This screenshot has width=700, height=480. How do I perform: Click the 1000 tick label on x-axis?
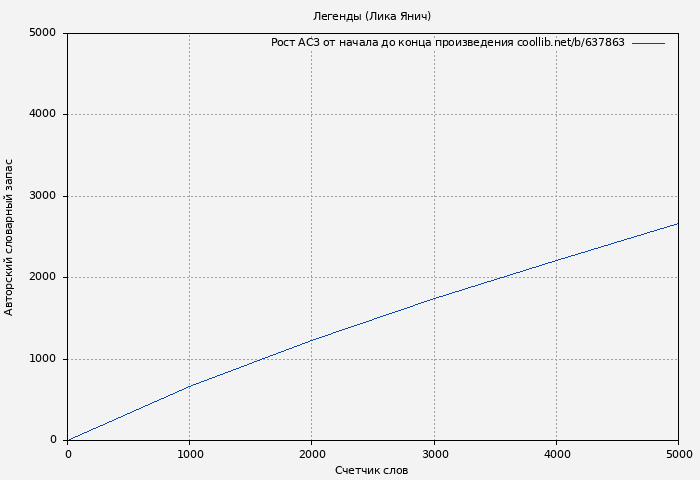click(x=190, y=454)
